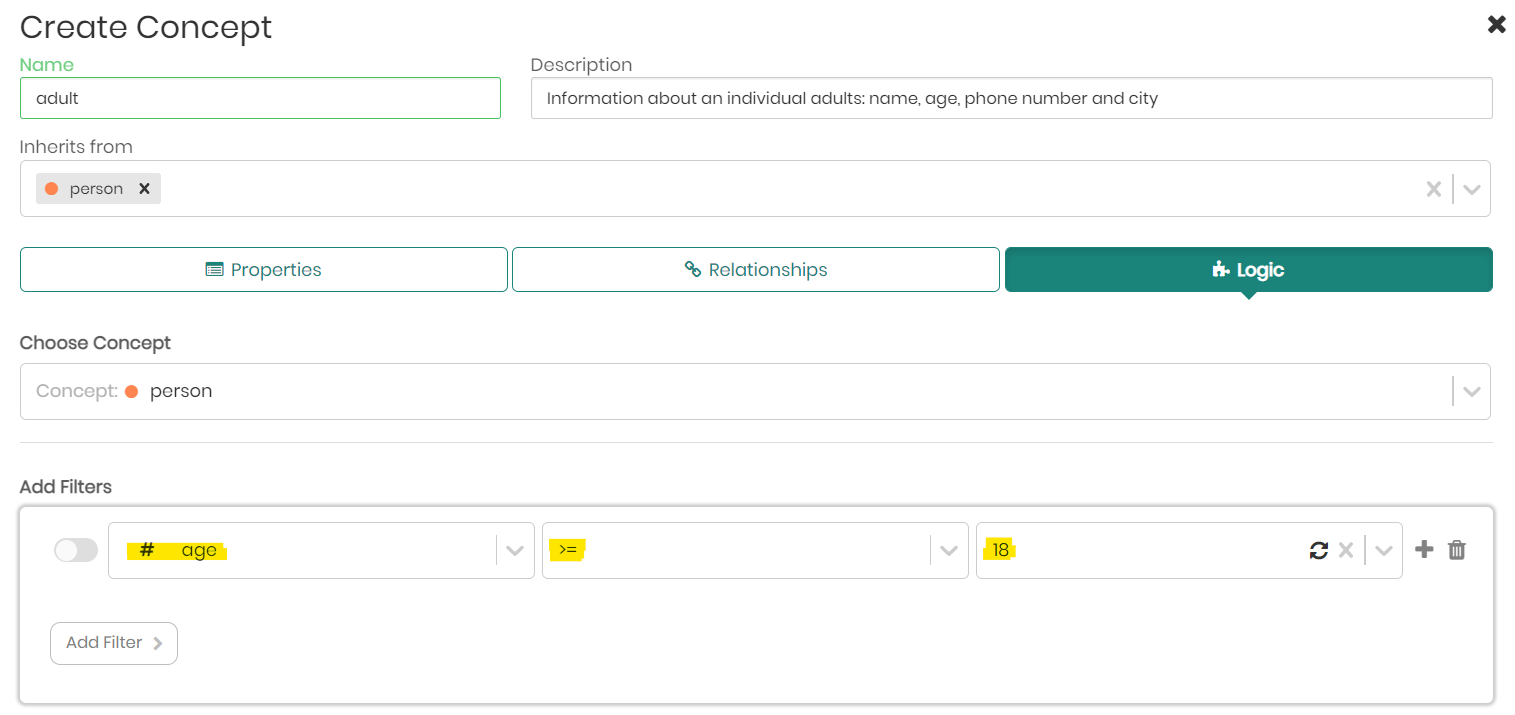Image resolution: width=1515 pixels, height=715 pixels.
Task: Open the Choose Concept dropdown arrow
Action: click(1471, 391)
